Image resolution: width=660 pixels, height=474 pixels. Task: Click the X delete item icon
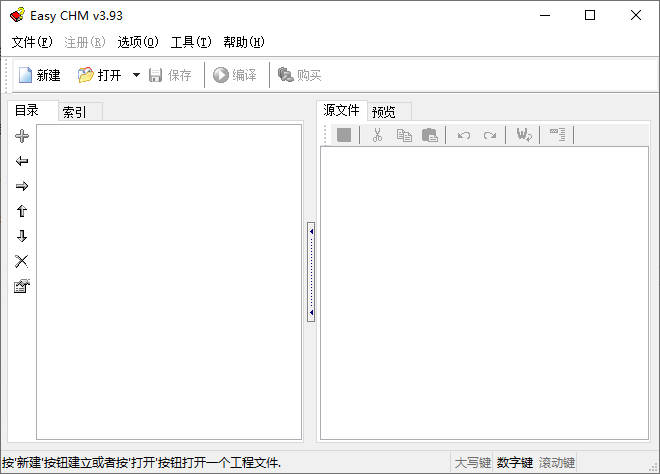(22, 261)
